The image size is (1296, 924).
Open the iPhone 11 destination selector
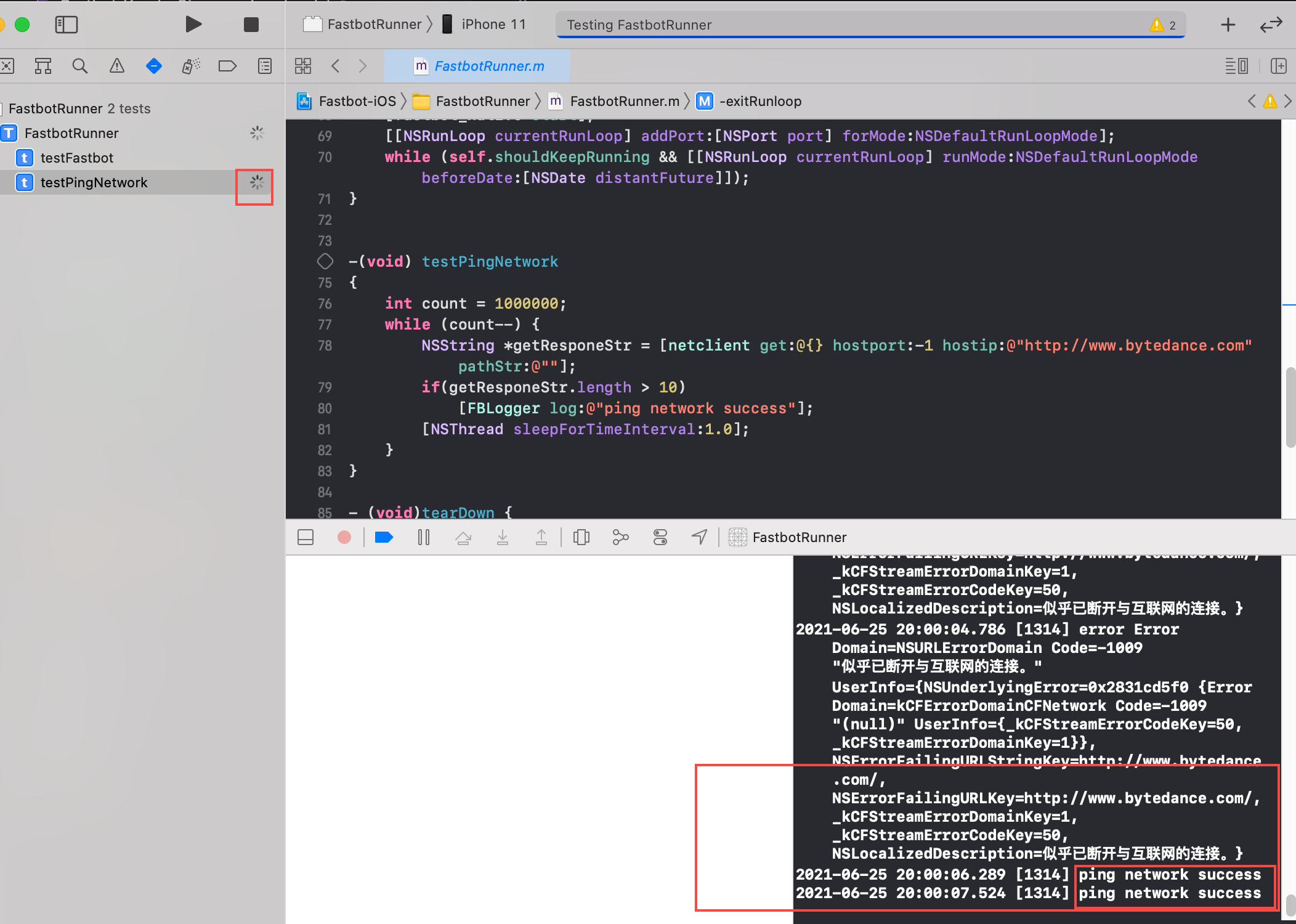pos(485,25)
